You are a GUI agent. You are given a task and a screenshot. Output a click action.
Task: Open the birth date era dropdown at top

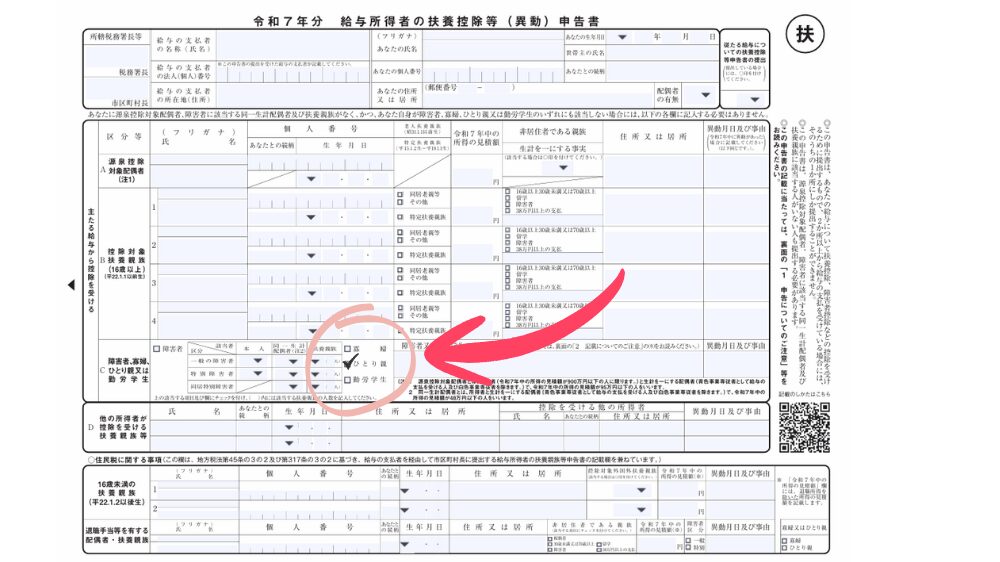(x=623, y=37)
